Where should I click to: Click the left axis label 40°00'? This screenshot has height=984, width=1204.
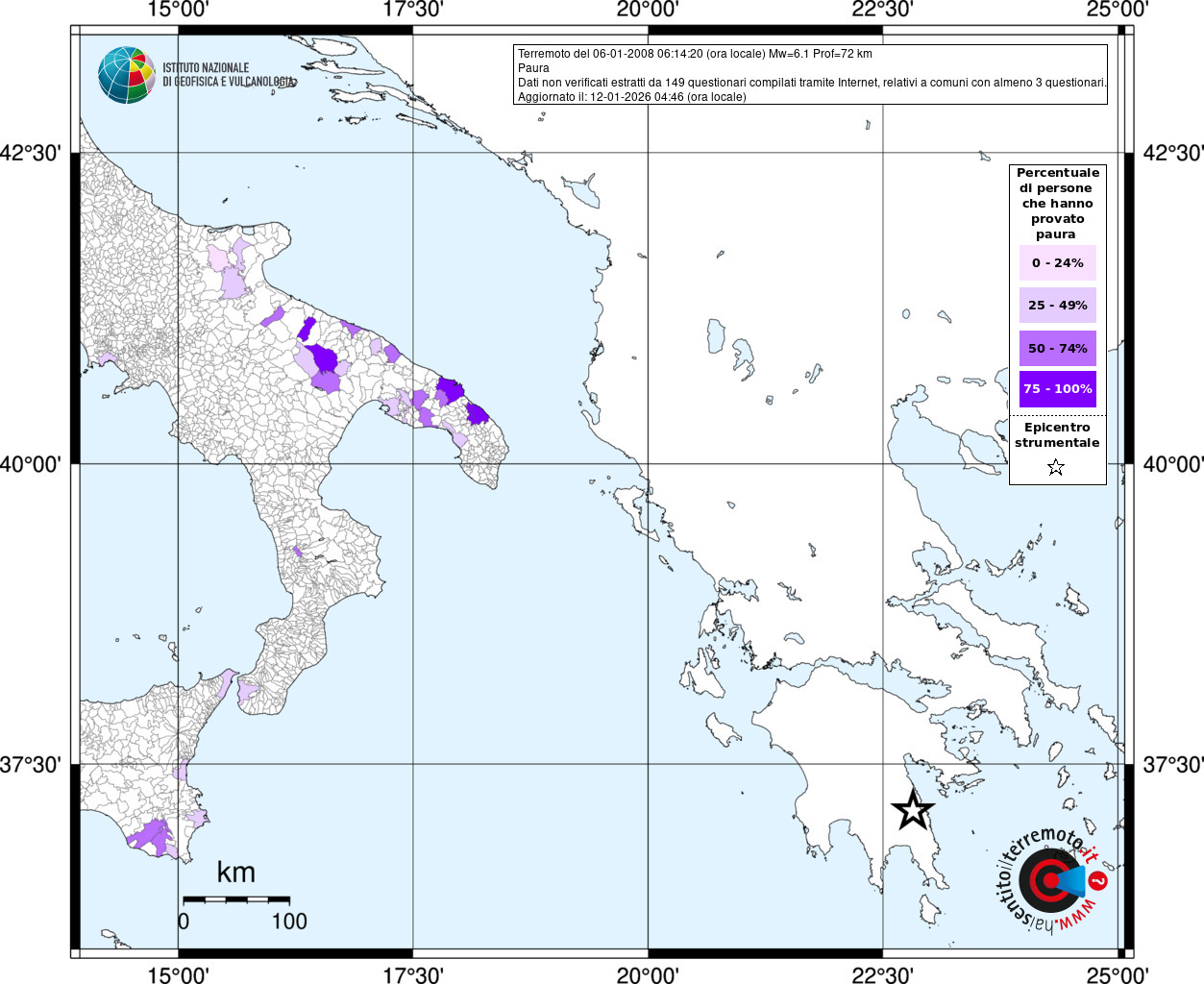click(x=31, y=464)
